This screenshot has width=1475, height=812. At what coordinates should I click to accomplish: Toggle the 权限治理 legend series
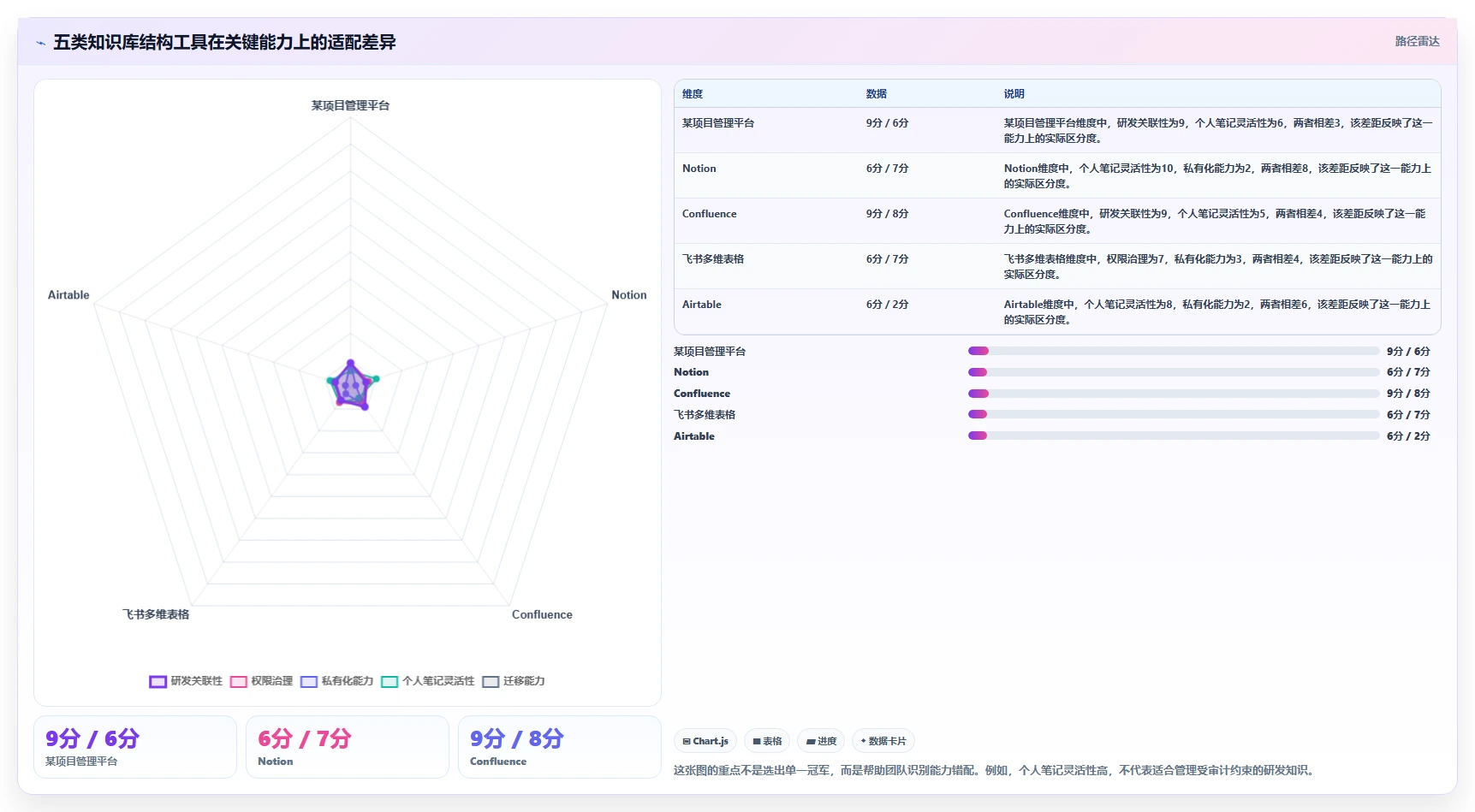(262, 681)
